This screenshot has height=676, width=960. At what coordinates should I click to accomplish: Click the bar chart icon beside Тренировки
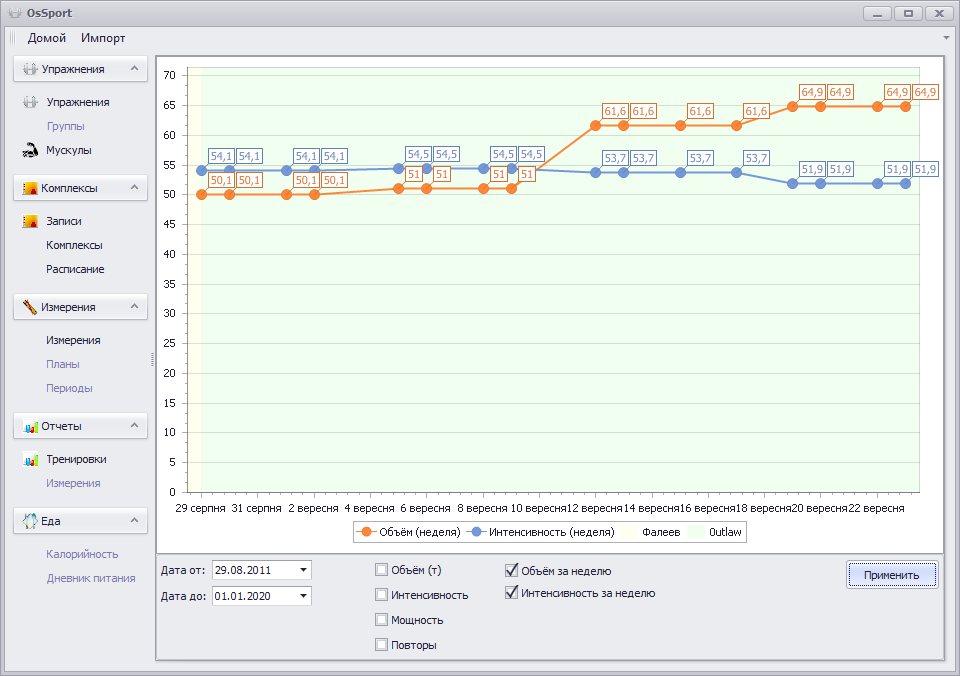click(x=29, y=460)
